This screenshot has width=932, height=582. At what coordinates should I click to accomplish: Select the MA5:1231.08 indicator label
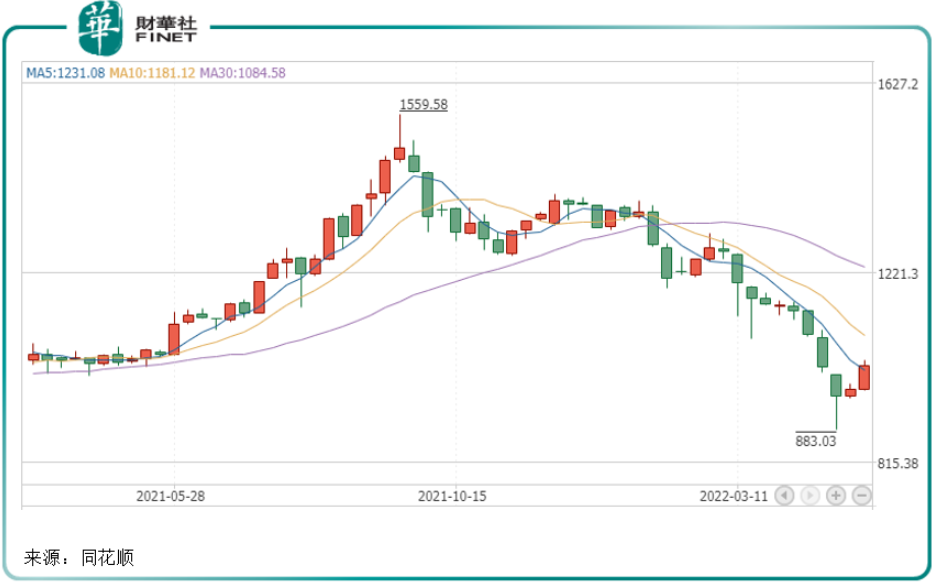(64, 73)
